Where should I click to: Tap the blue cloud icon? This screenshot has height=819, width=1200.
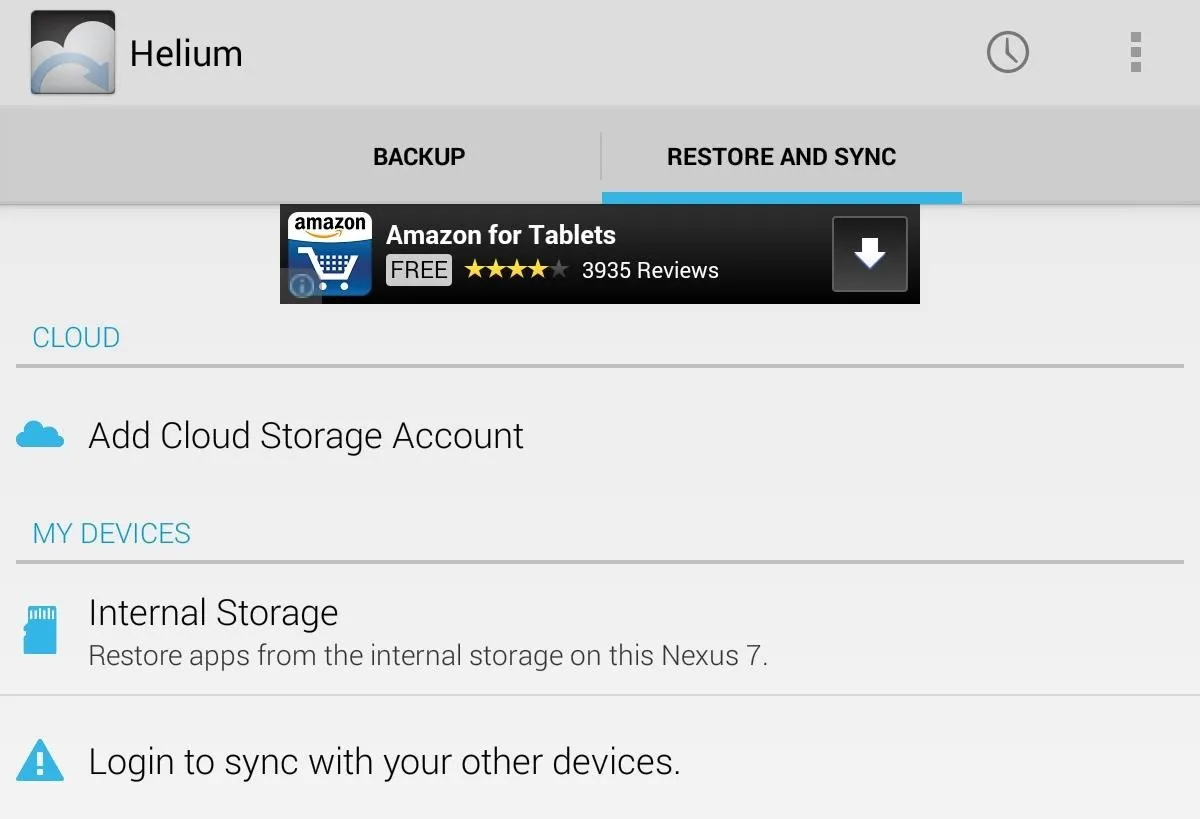(40, 435)
